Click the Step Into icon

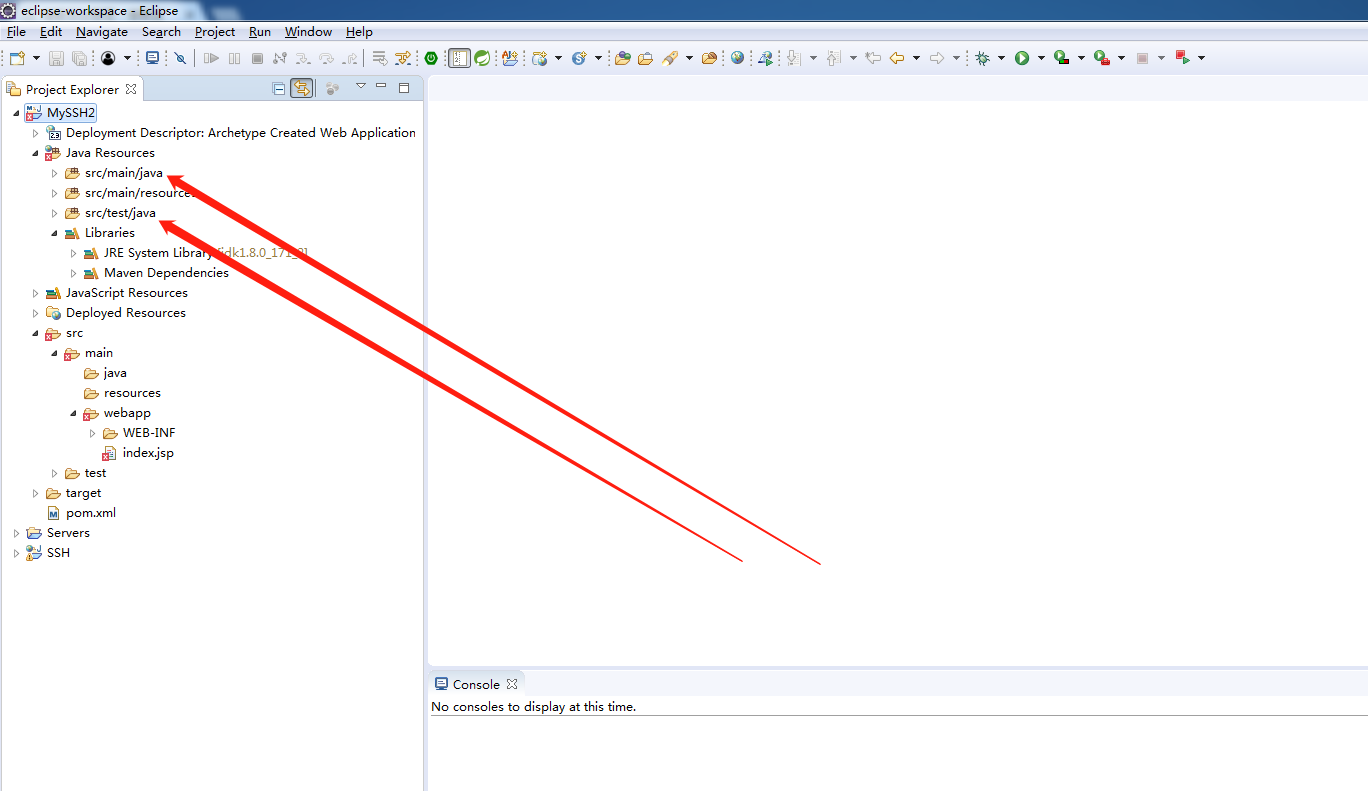pos(302,58)
